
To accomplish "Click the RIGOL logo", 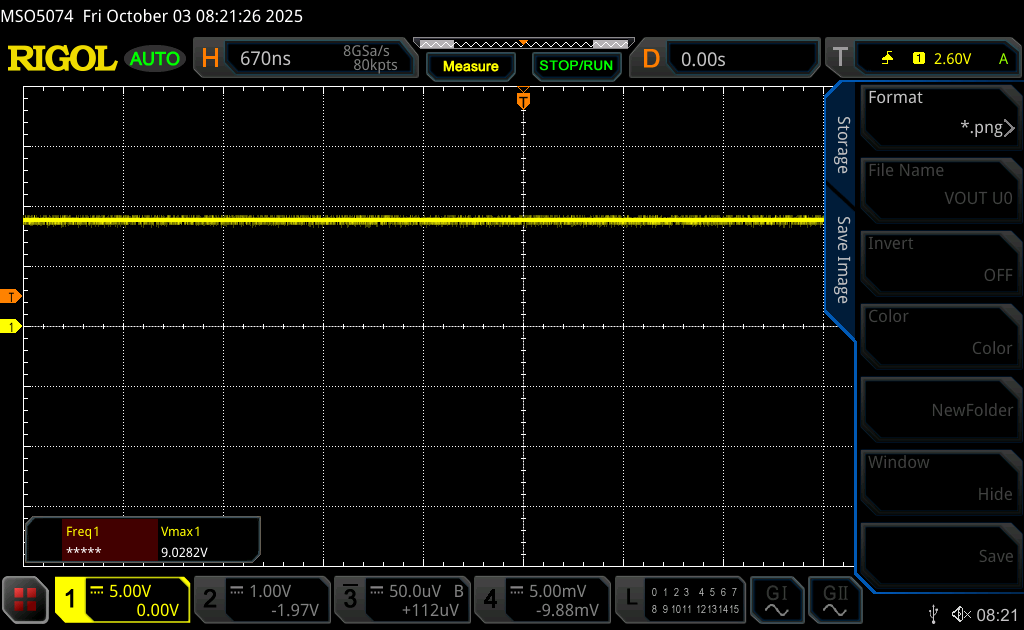I will 62,59.
